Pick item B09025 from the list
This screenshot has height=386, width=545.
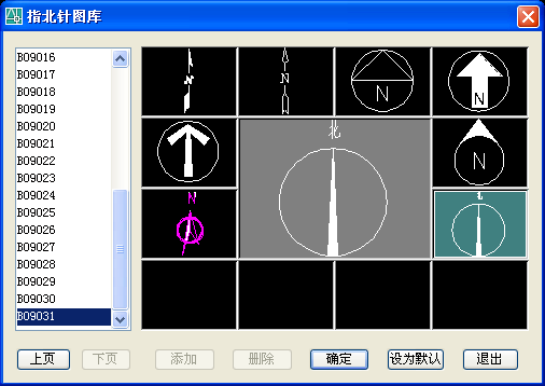click(x=64, y=213)
